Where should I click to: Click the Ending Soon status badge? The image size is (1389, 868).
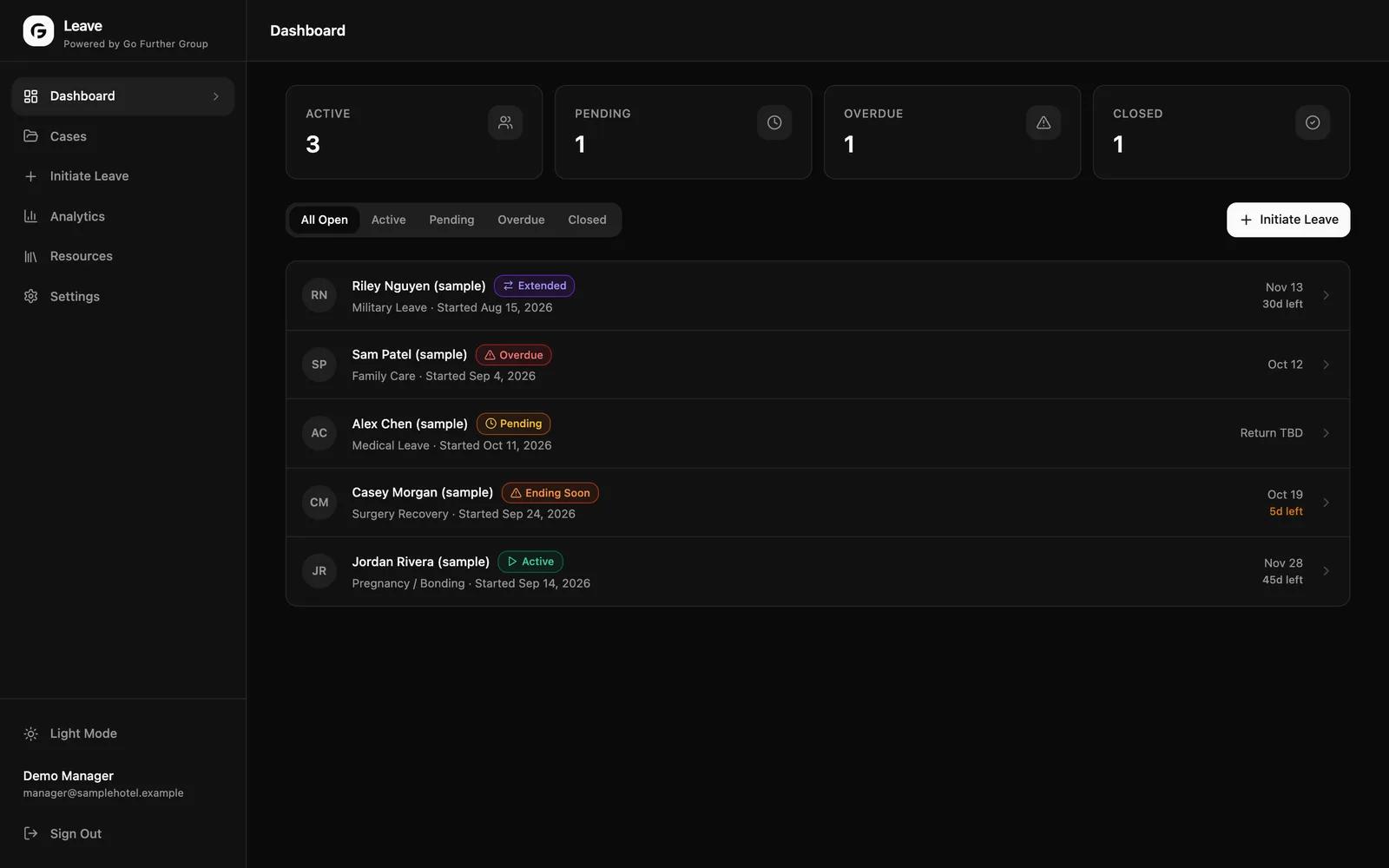click(550, 493)
